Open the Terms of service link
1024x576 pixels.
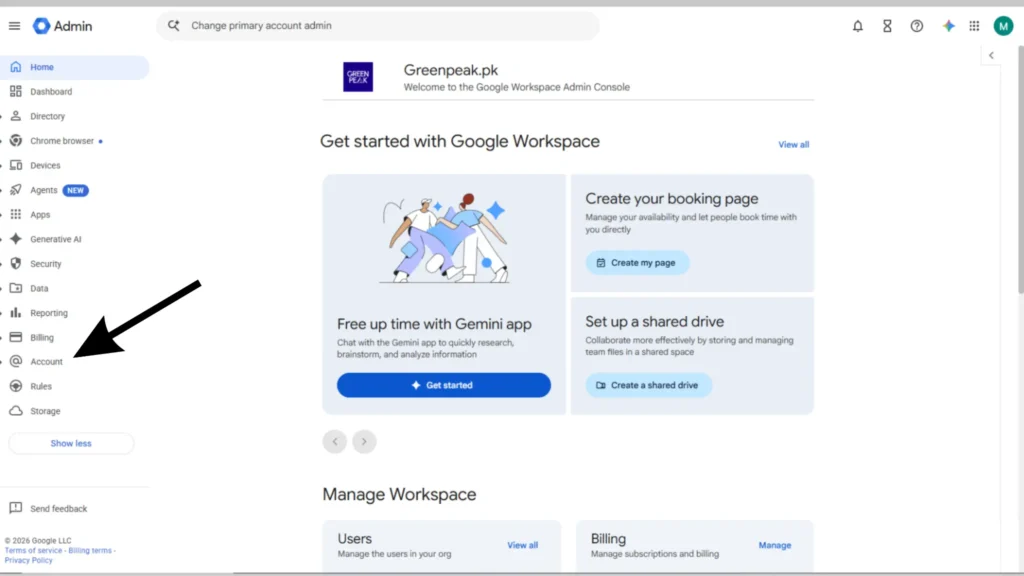[x=33, y=551]
